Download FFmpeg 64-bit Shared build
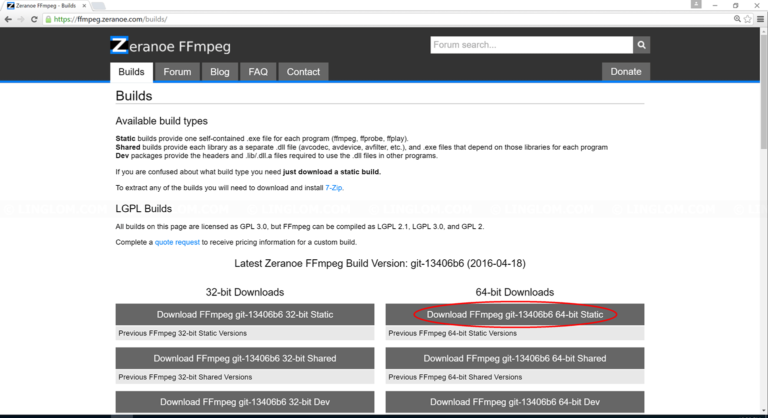 (515, 358)
